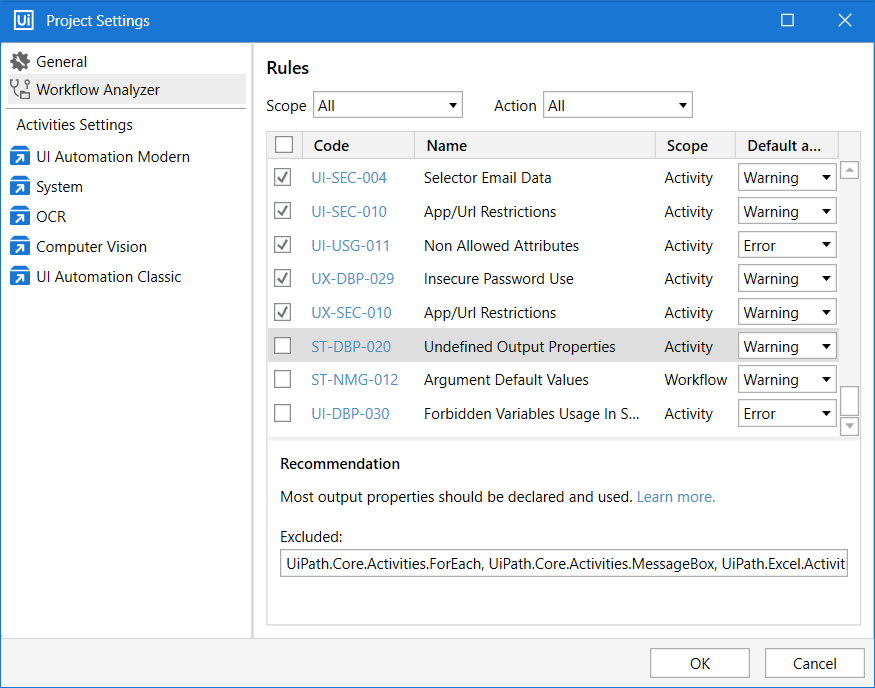Open the Scope filter dropdown
This screenshot has height=688, width=875.
[388, 105]
